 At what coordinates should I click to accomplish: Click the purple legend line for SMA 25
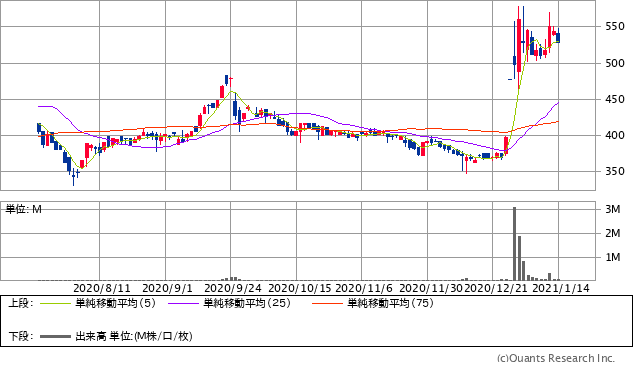click(184, 303)
